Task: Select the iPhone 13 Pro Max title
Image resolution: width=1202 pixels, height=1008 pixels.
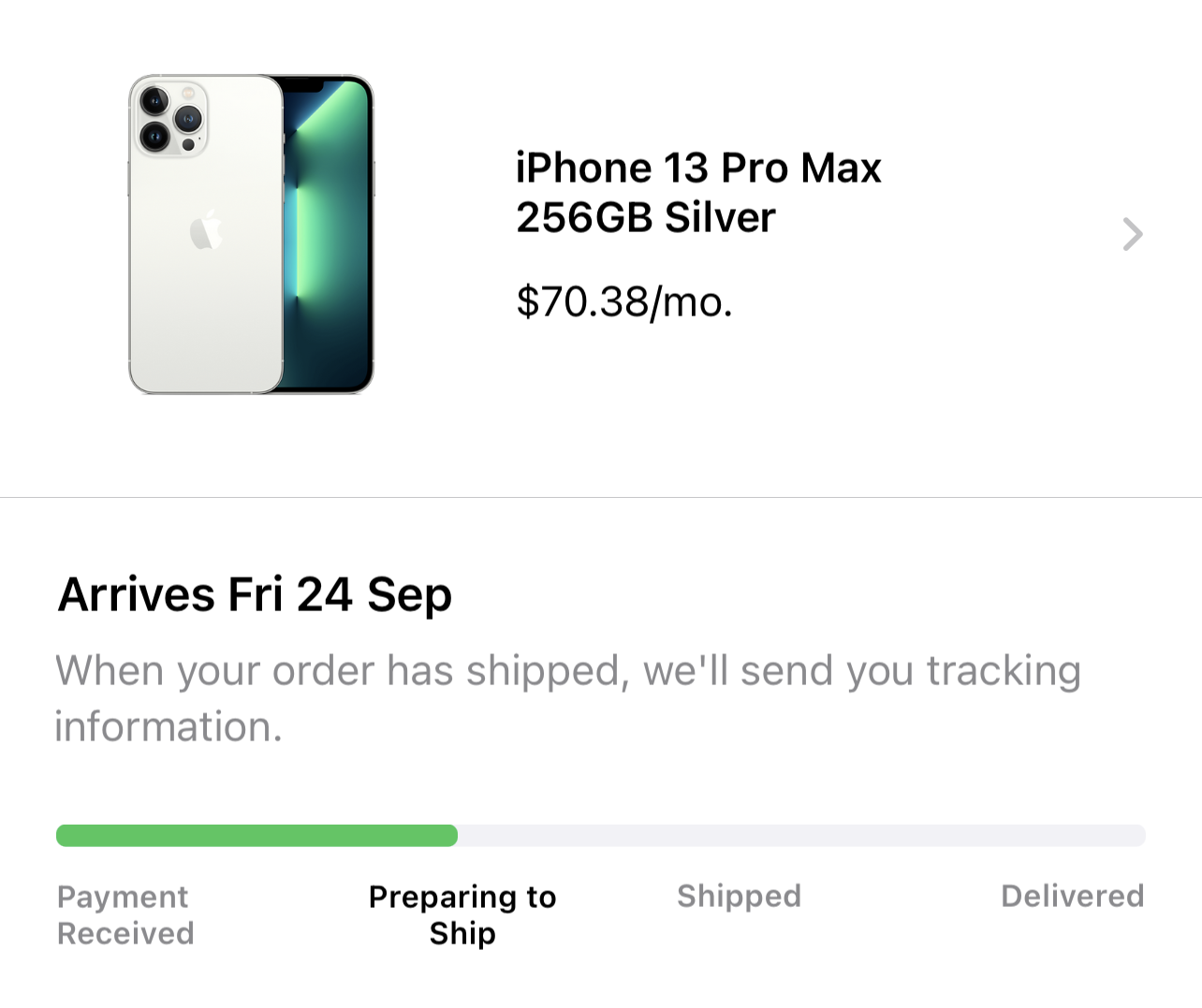Action: click(x=698, y=168)
